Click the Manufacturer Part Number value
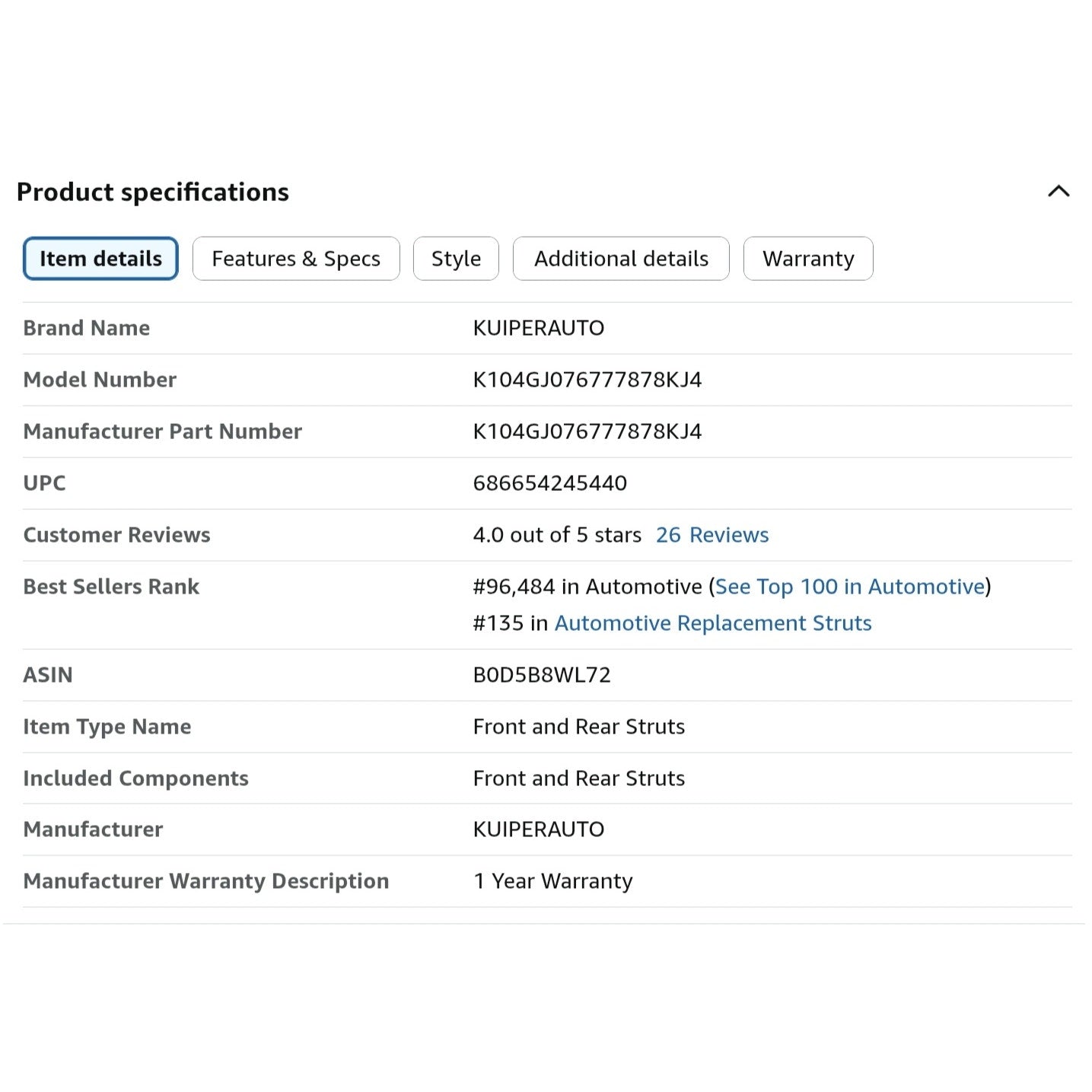Image resolution: width=1092 pixels, height=1092 pixels. 587,431
